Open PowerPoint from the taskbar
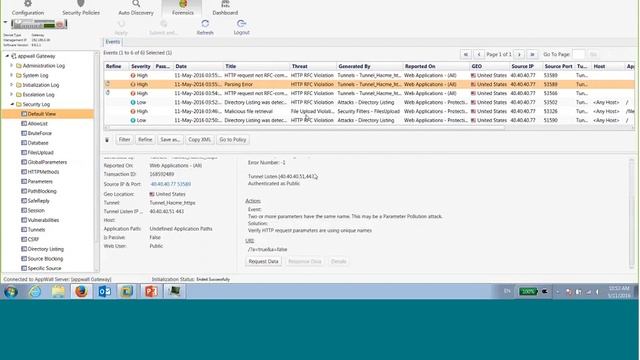 click(x=151, y=292)
